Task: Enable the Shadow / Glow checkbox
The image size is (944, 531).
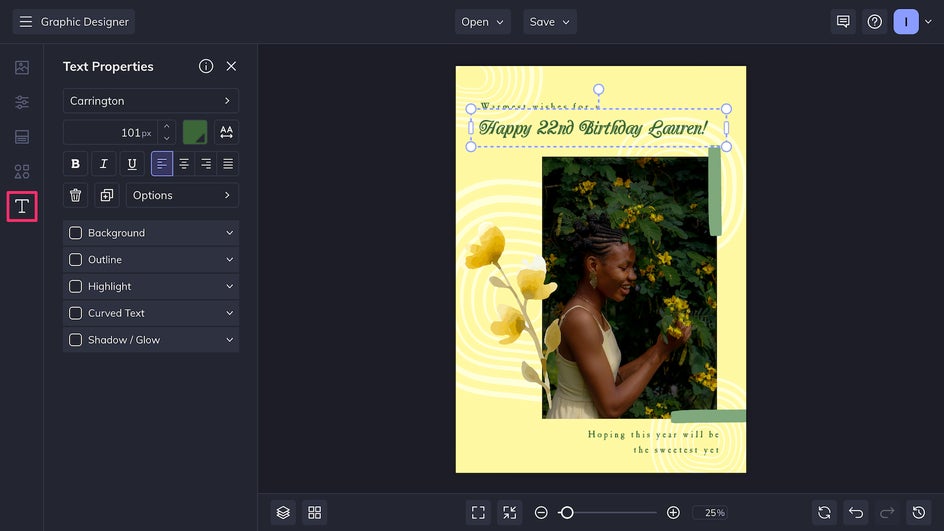Action: point(75,340)
